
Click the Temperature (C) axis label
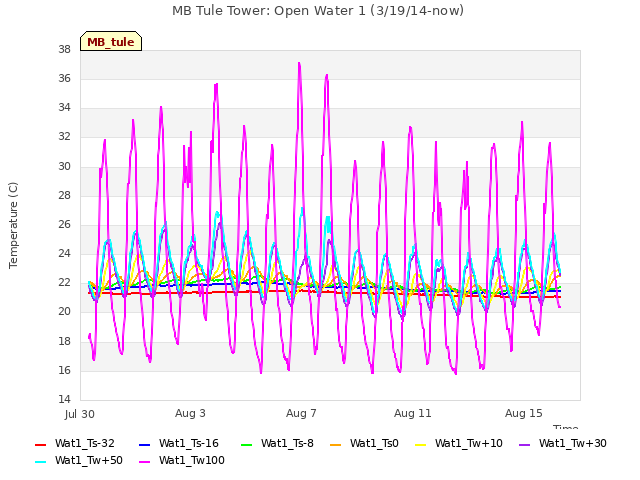click(x=13, y=225)
